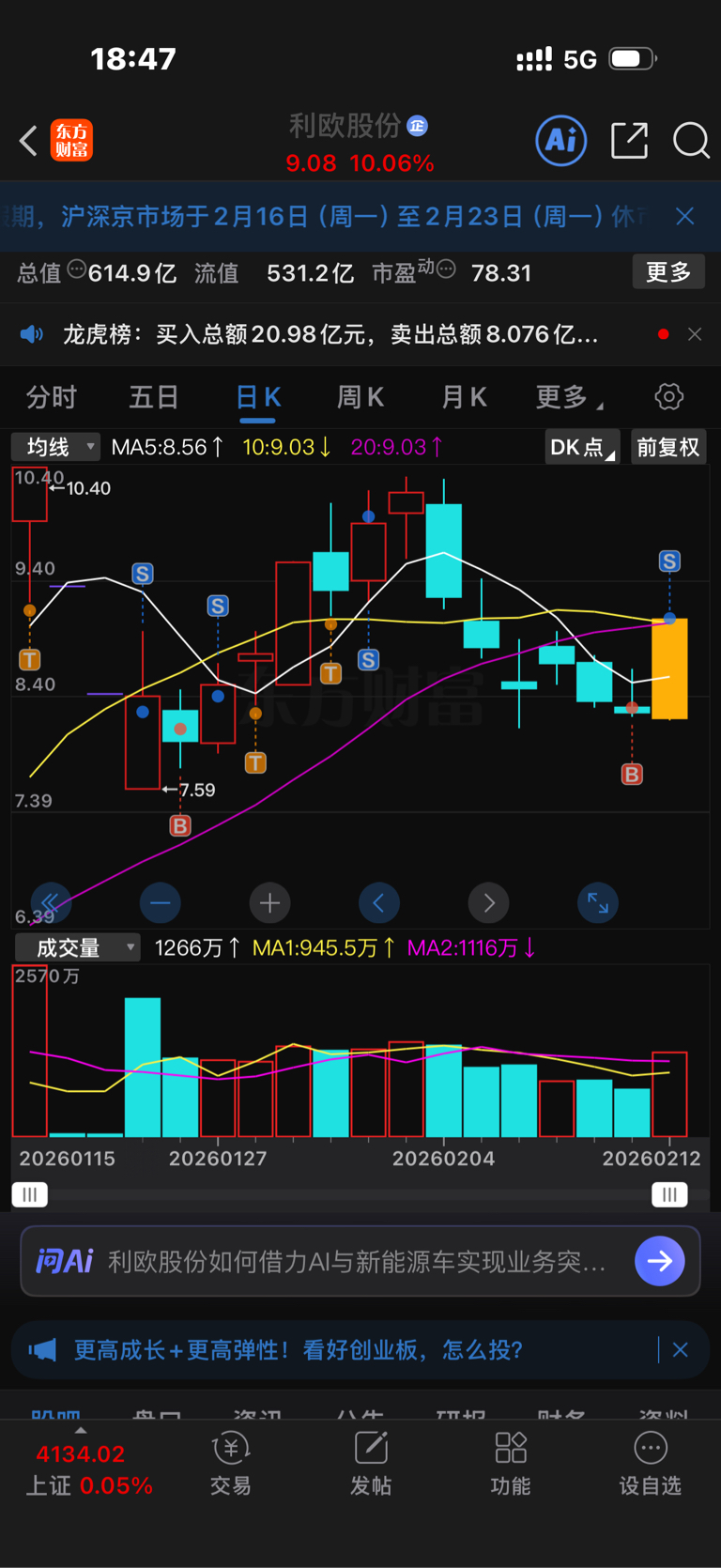Viewport: 721px width, 1568px height.
Task: Tap the rightmost S signal marker
Action: [x=669, y=561]
